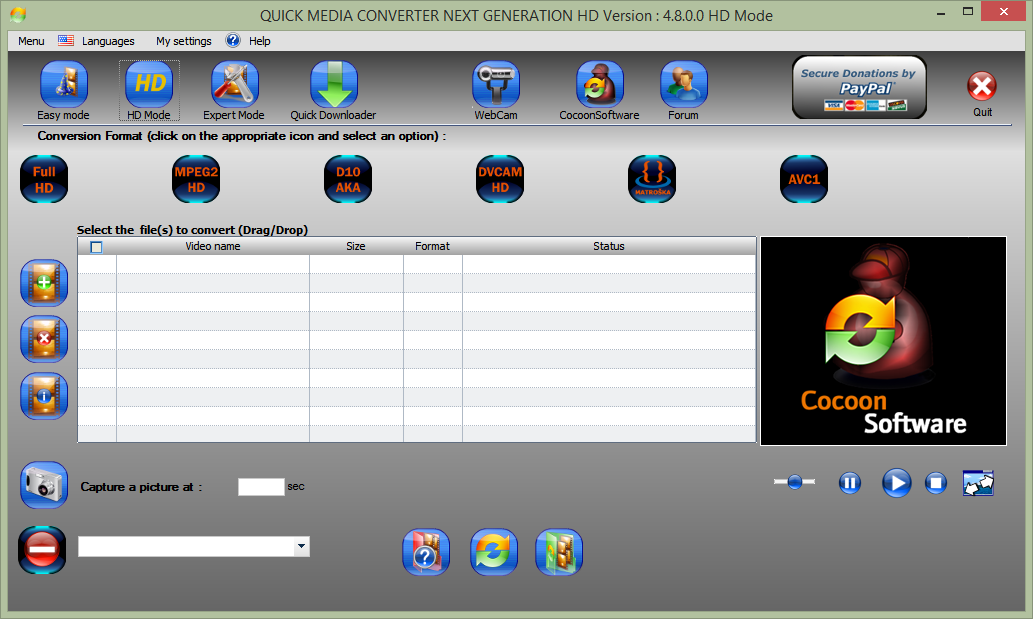Click the Size column header
Image resolution: width=1034 pixels, height=619 pixels.
tap(356, 247)
